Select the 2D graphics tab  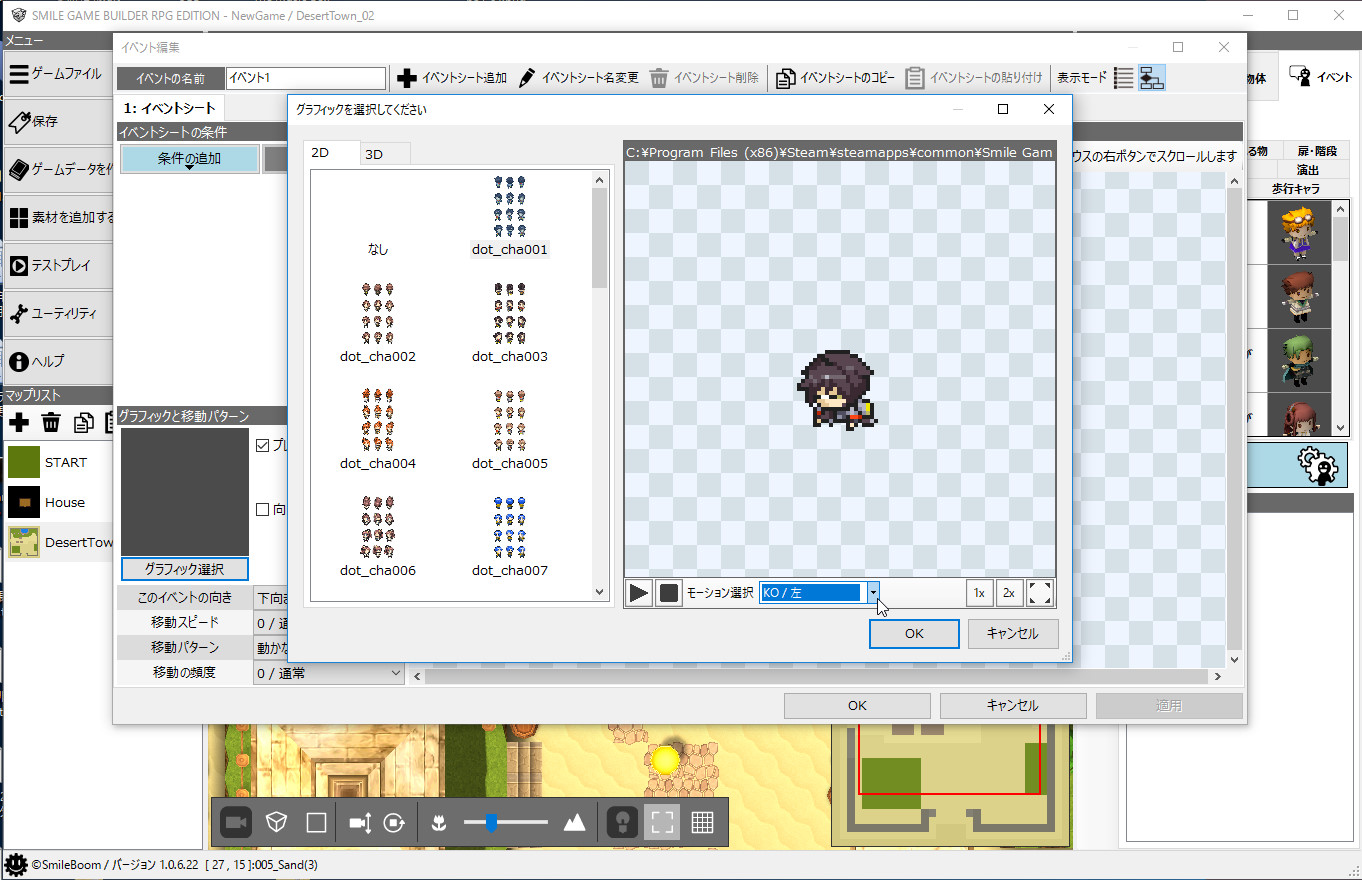click(320, 153)
